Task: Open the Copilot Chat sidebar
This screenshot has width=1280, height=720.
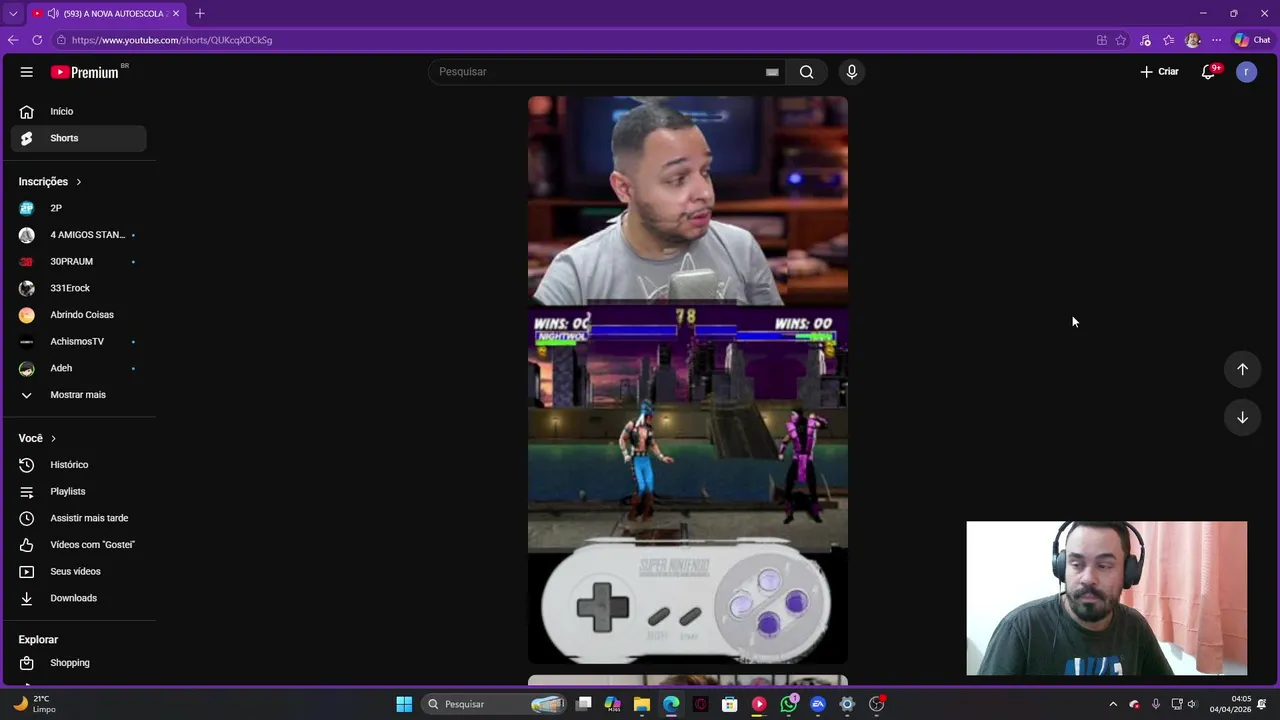Action: [x=1252, y=40]
